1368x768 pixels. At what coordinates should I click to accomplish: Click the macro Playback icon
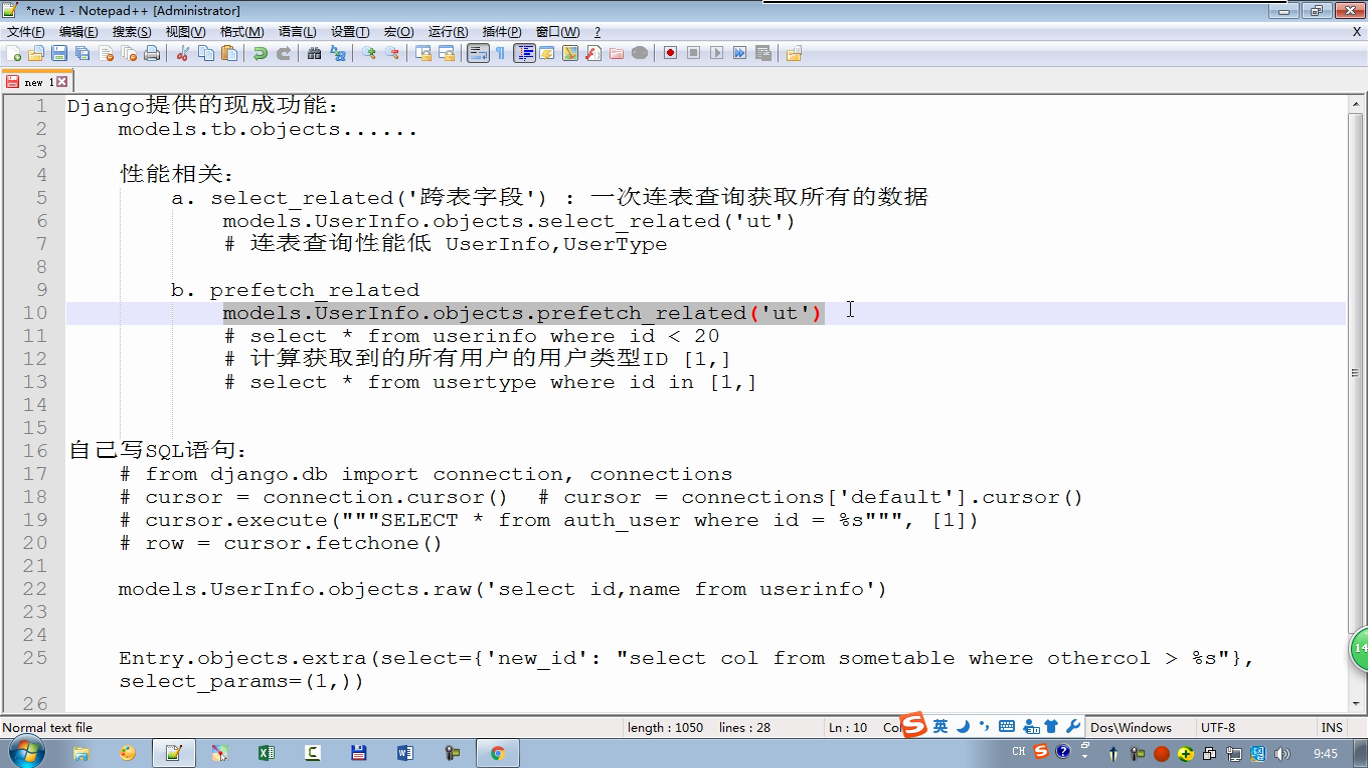716,53
